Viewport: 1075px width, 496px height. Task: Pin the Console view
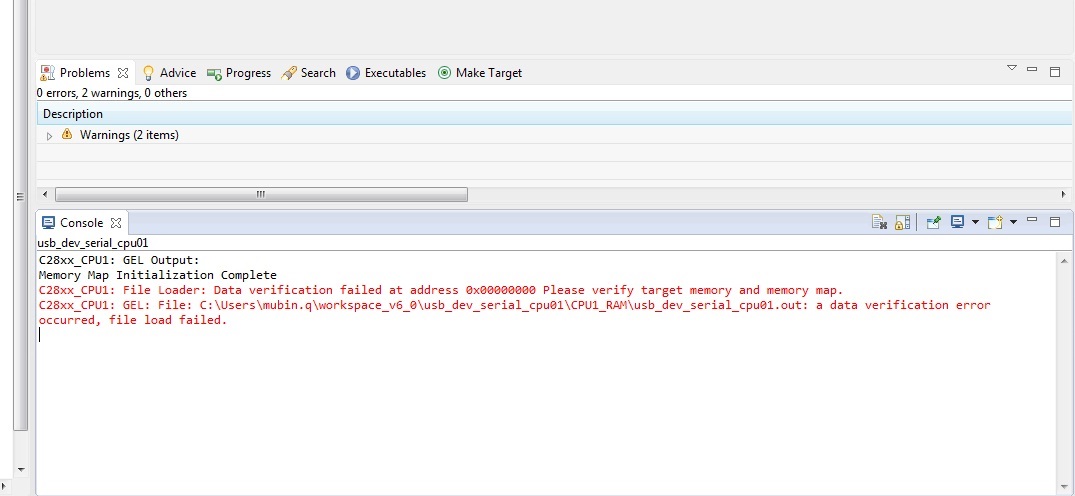click(933, 222)
